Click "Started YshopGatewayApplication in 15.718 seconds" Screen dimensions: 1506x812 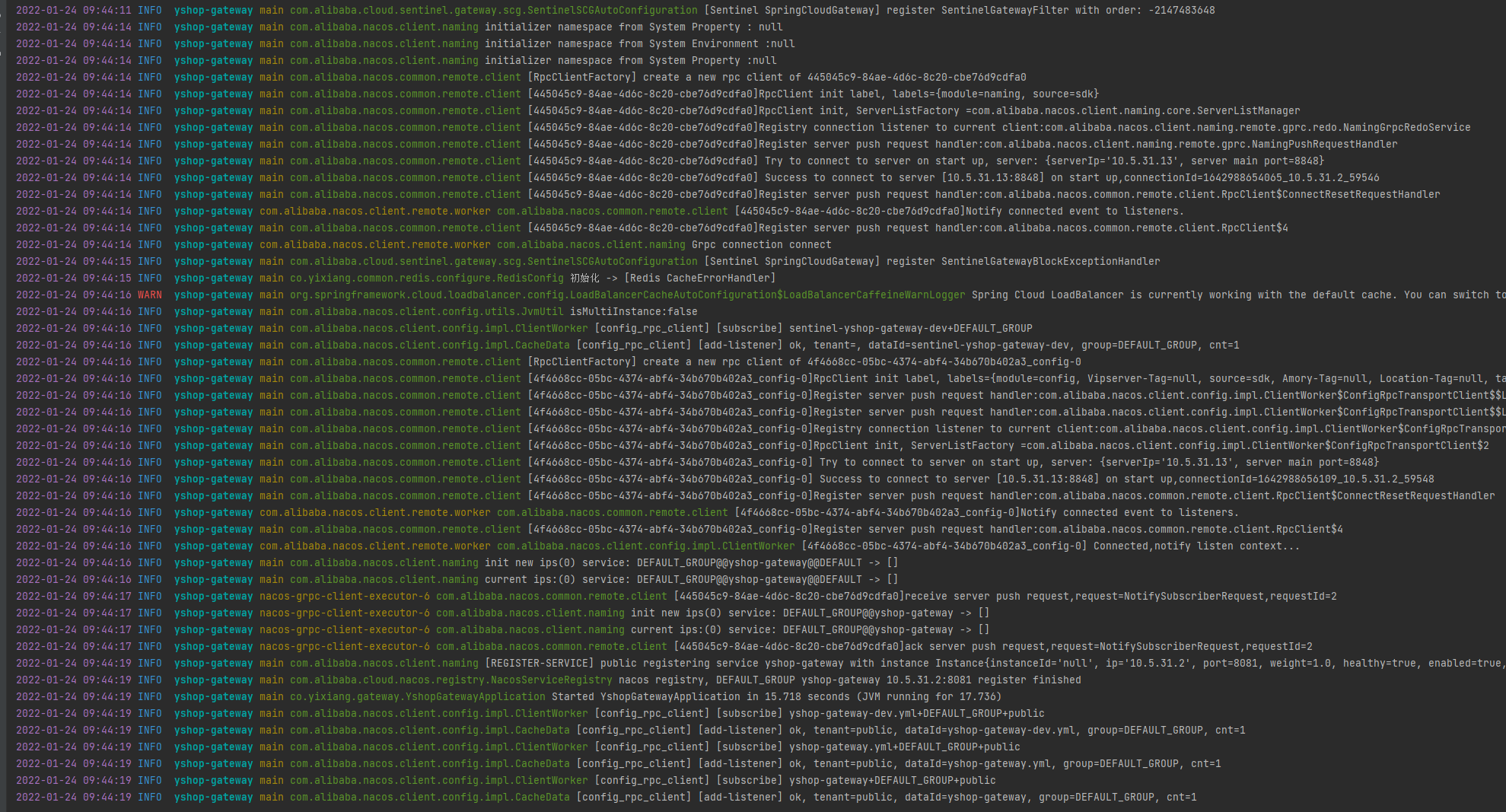pos(701,696)
